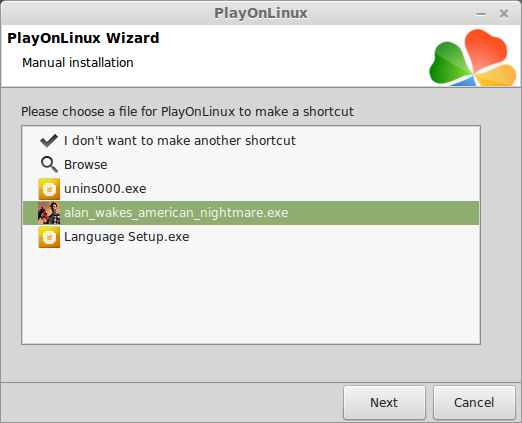Click the PlayOnLinux clover logo

[x=473, y=57]
